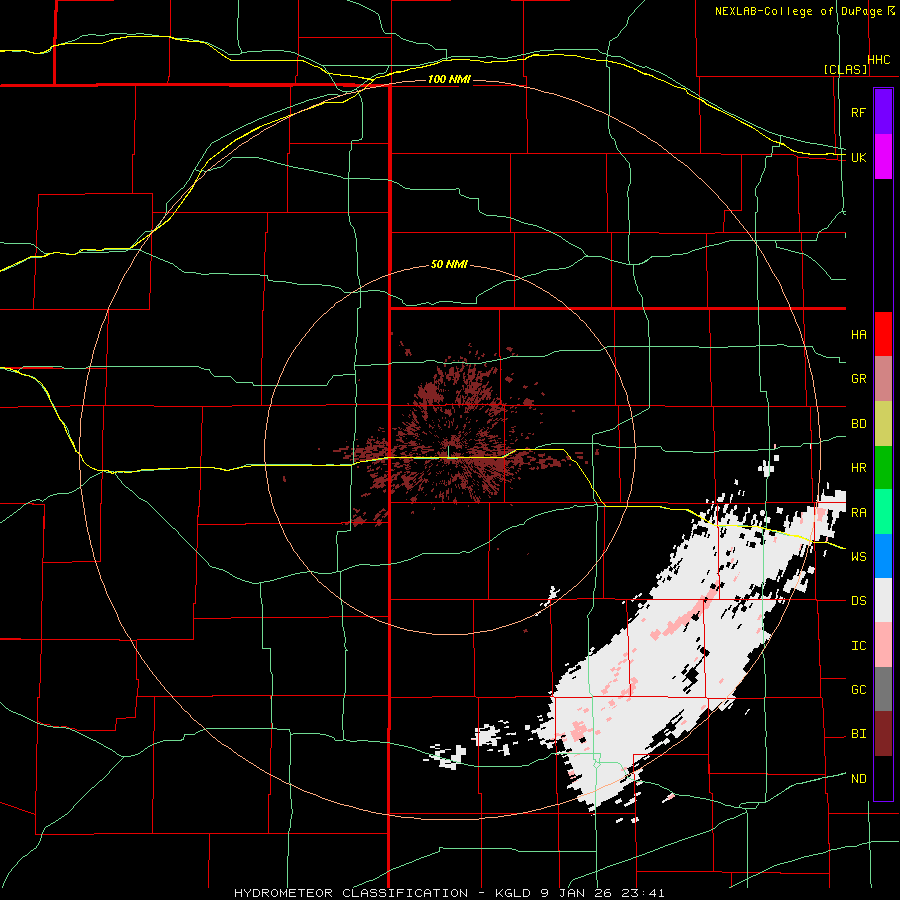The height and width of the screenshot is (900, 900).
Task: Click the BD legend label
Action: point(858,424)
